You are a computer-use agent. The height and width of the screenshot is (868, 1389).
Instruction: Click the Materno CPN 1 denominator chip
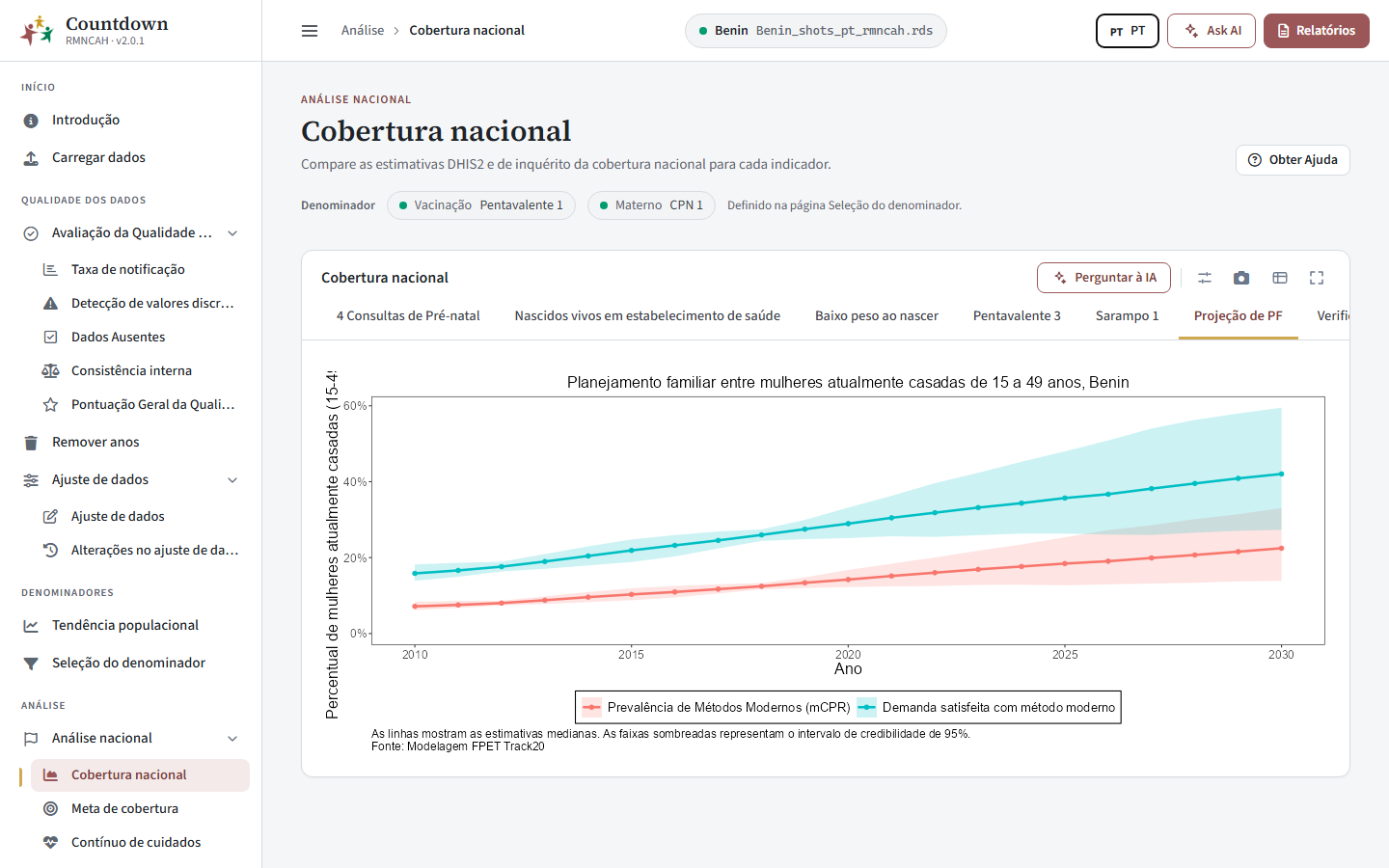651,205
